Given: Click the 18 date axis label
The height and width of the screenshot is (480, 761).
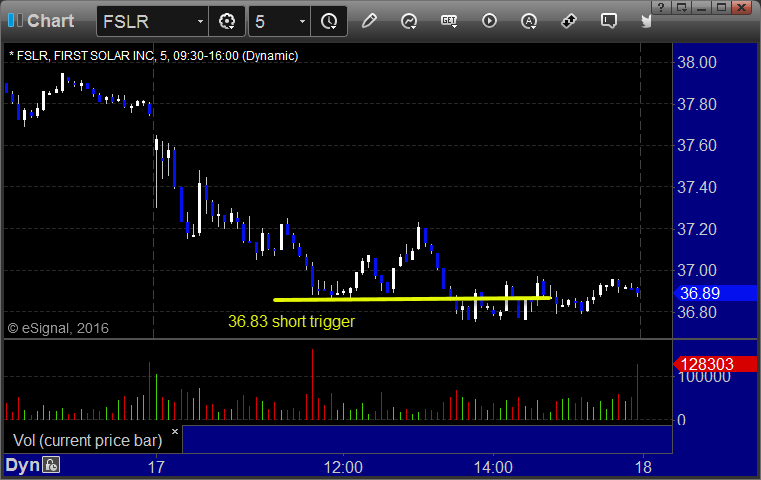Looking at the screenshot, I should (x=644, y=467).
